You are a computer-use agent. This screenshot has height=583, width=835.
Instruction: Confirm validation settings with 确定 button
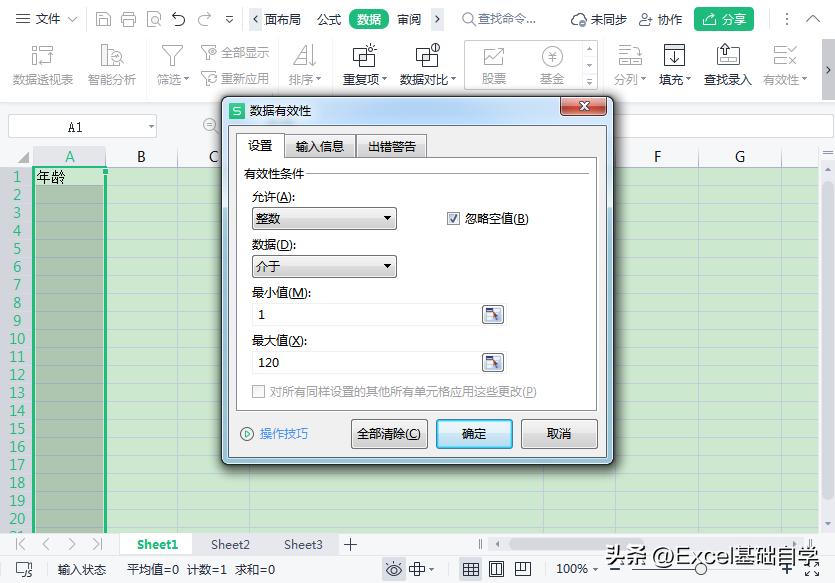coord(474,434)
